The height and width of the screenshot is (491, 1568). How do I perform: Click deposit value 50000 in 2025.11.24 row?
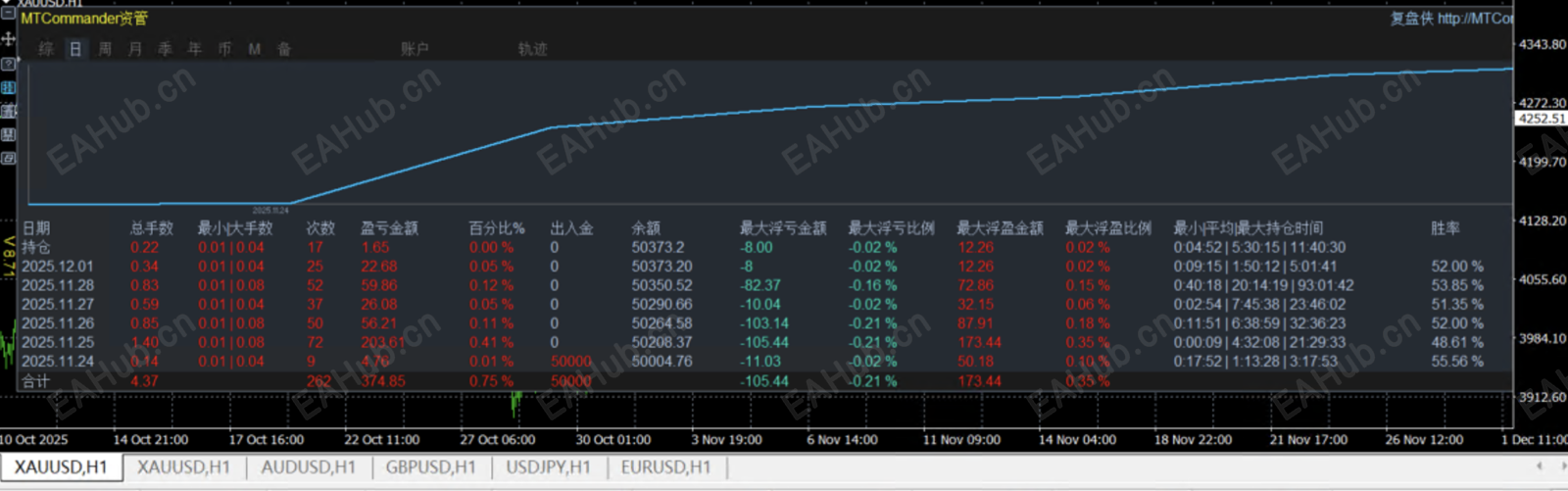(571, 362)
